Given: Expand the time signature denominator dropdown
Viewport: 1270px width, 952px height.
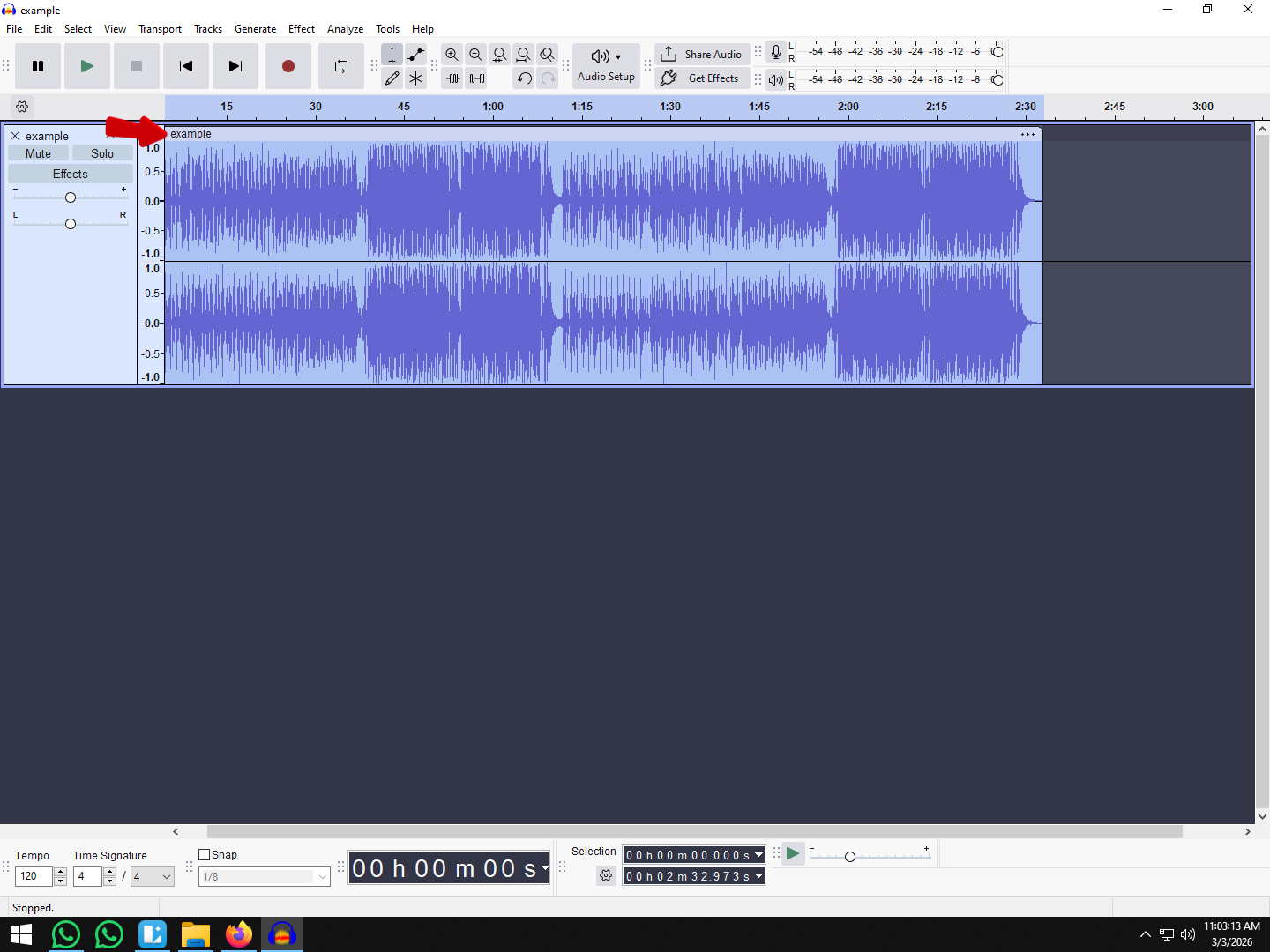Looking at the screenshot, I should [x=166, y=876].
